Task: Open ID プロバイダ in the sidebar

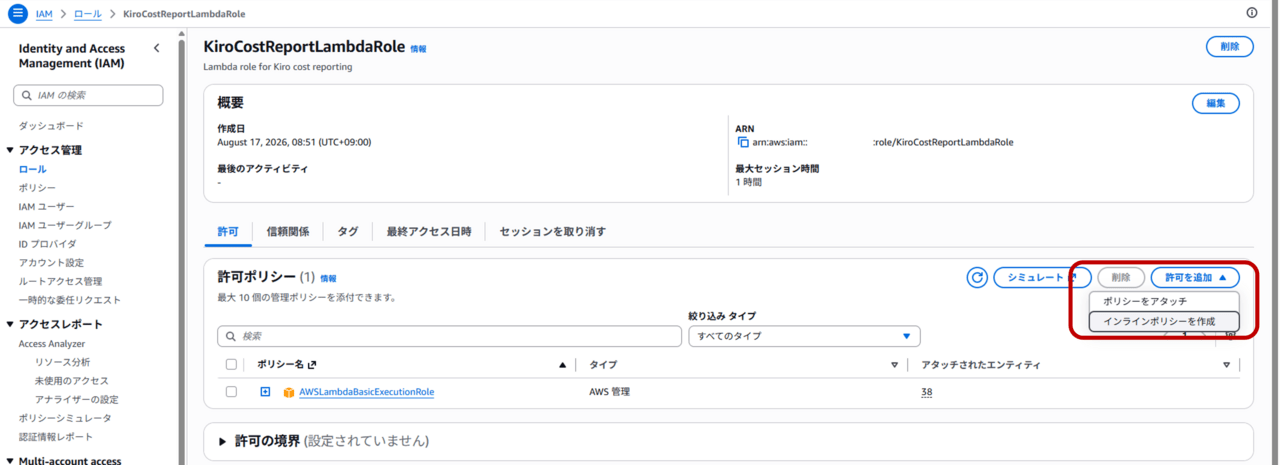Action: click(47, 244)
